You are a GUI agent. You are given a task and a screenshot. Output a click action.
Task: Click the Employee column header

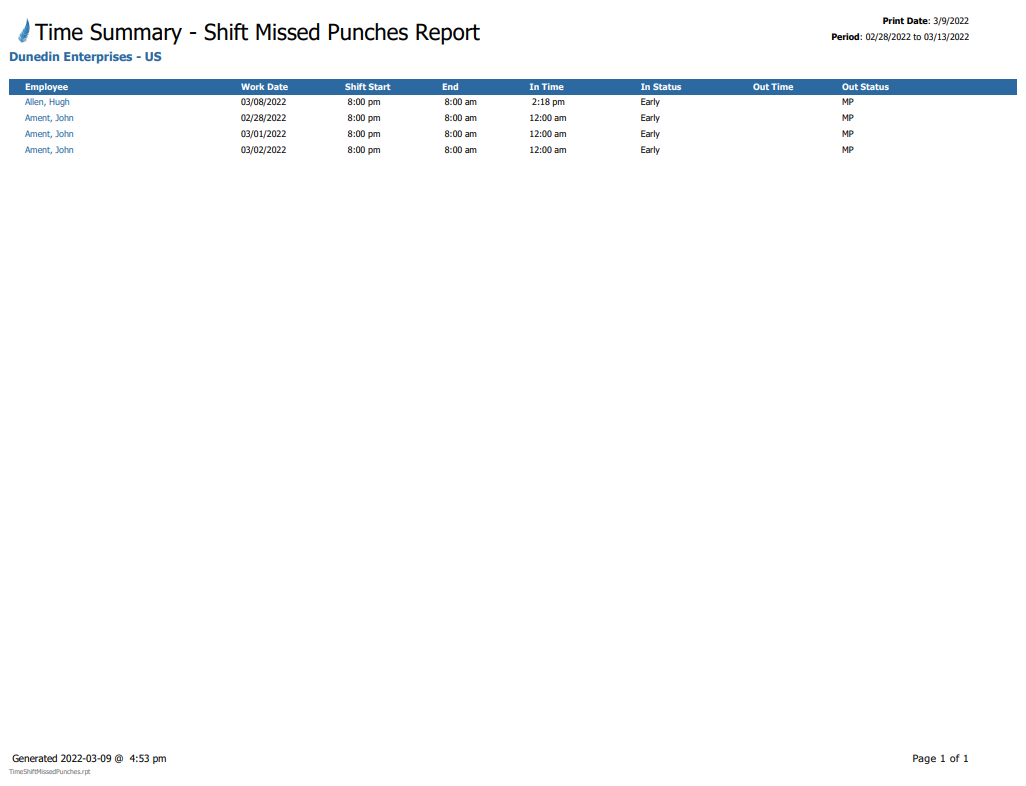(x=46, y=87)
